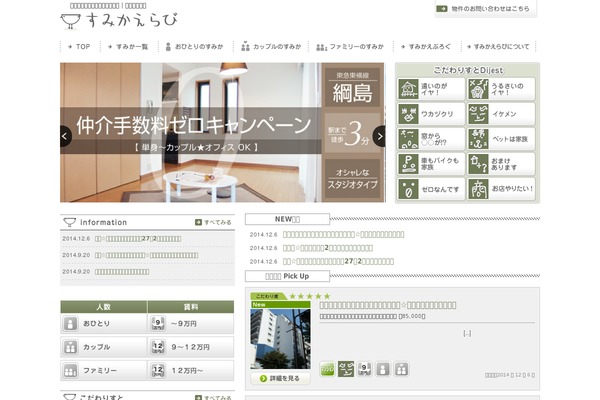This screenshot has width=600, height=400.
Task: Click すべてみる link beside こだわりすと
Action: point(213,398)
